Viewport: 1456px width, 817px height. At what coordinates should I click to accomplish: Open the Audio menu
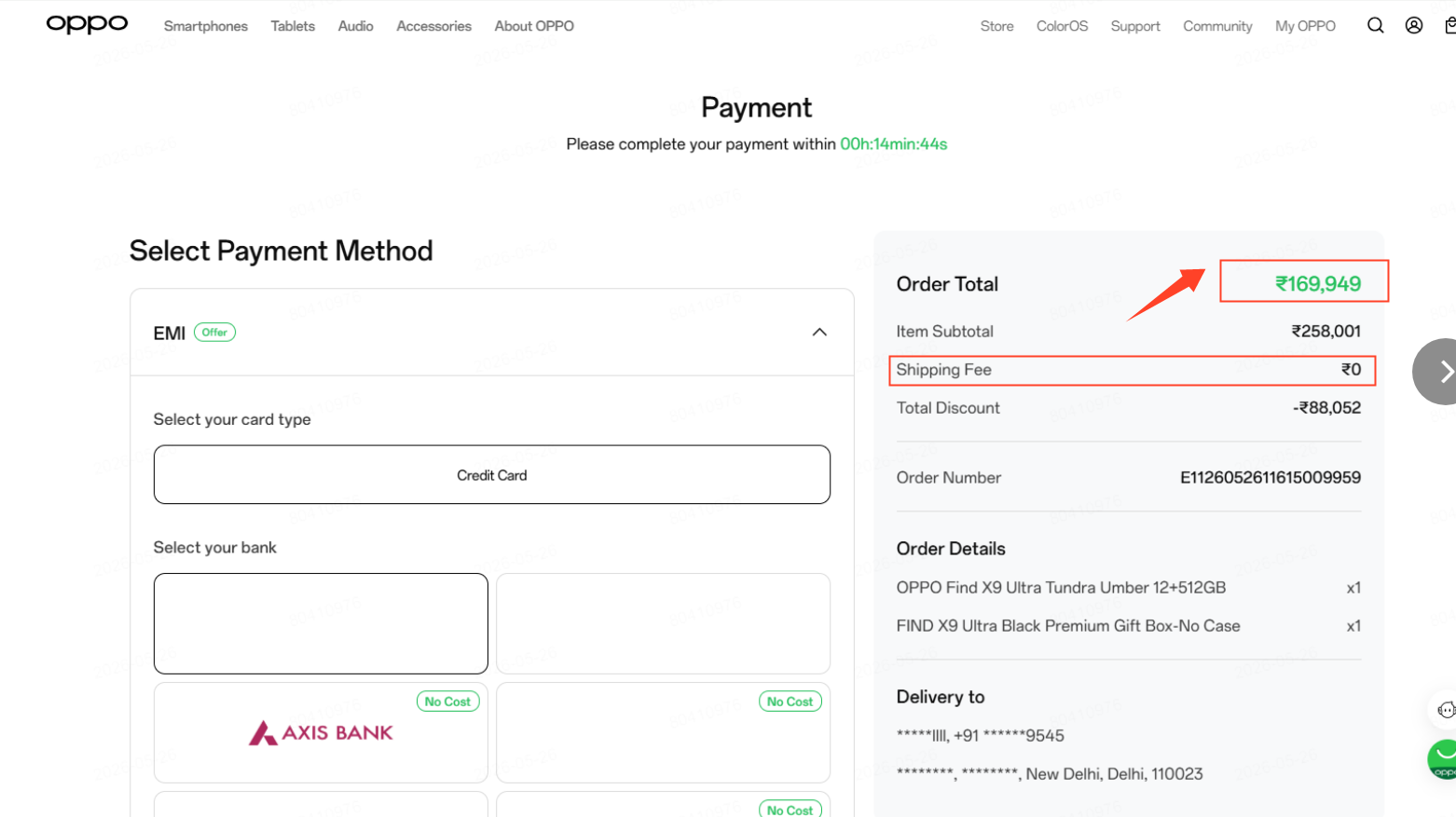pyautogui.click(x=355, y=26)
